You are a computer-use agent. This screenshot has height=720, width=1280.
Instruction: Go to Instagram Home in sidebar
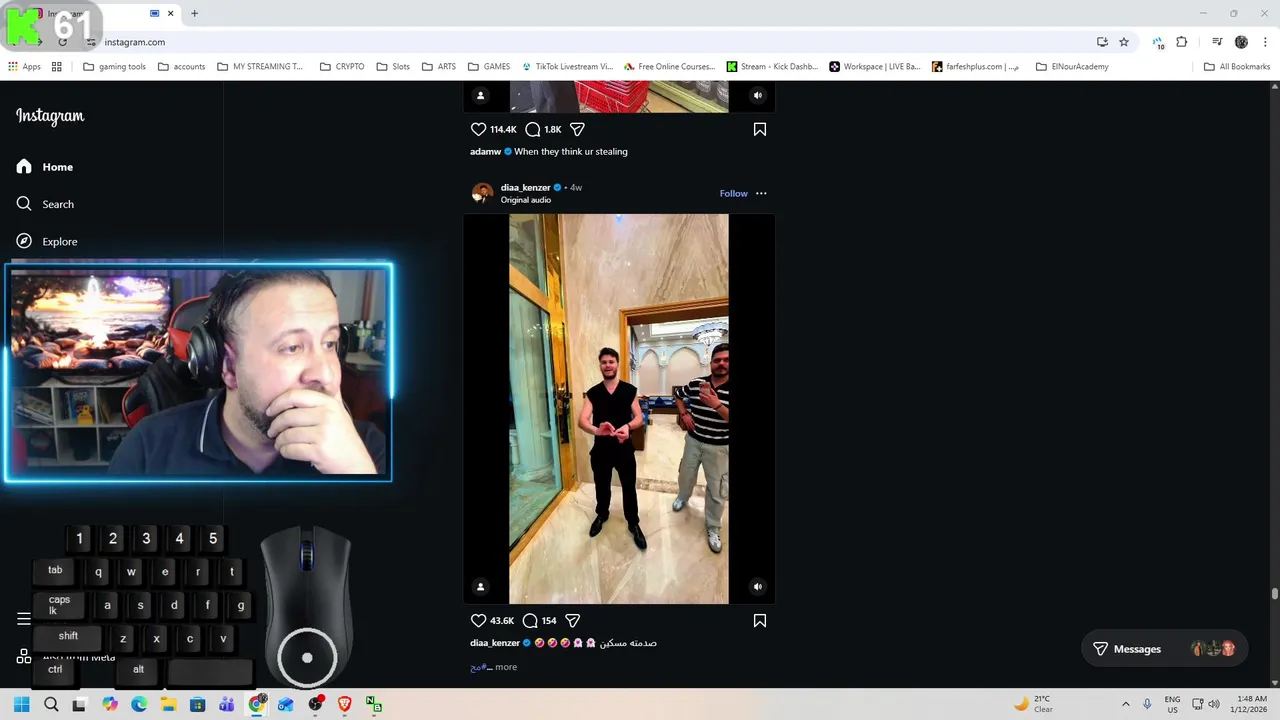[x=45, y=167]
